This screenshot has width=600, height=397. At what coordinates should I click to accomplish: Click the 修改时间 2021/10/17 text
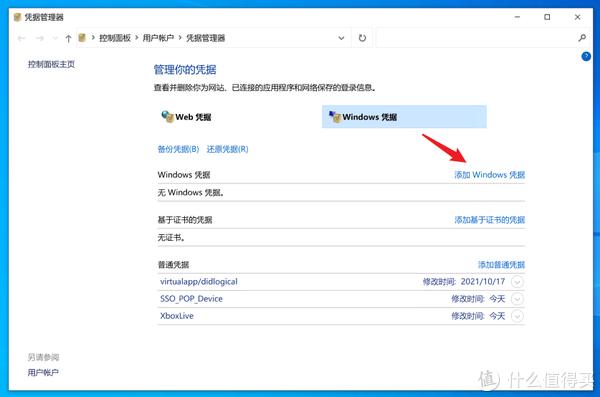click(464, 281)
